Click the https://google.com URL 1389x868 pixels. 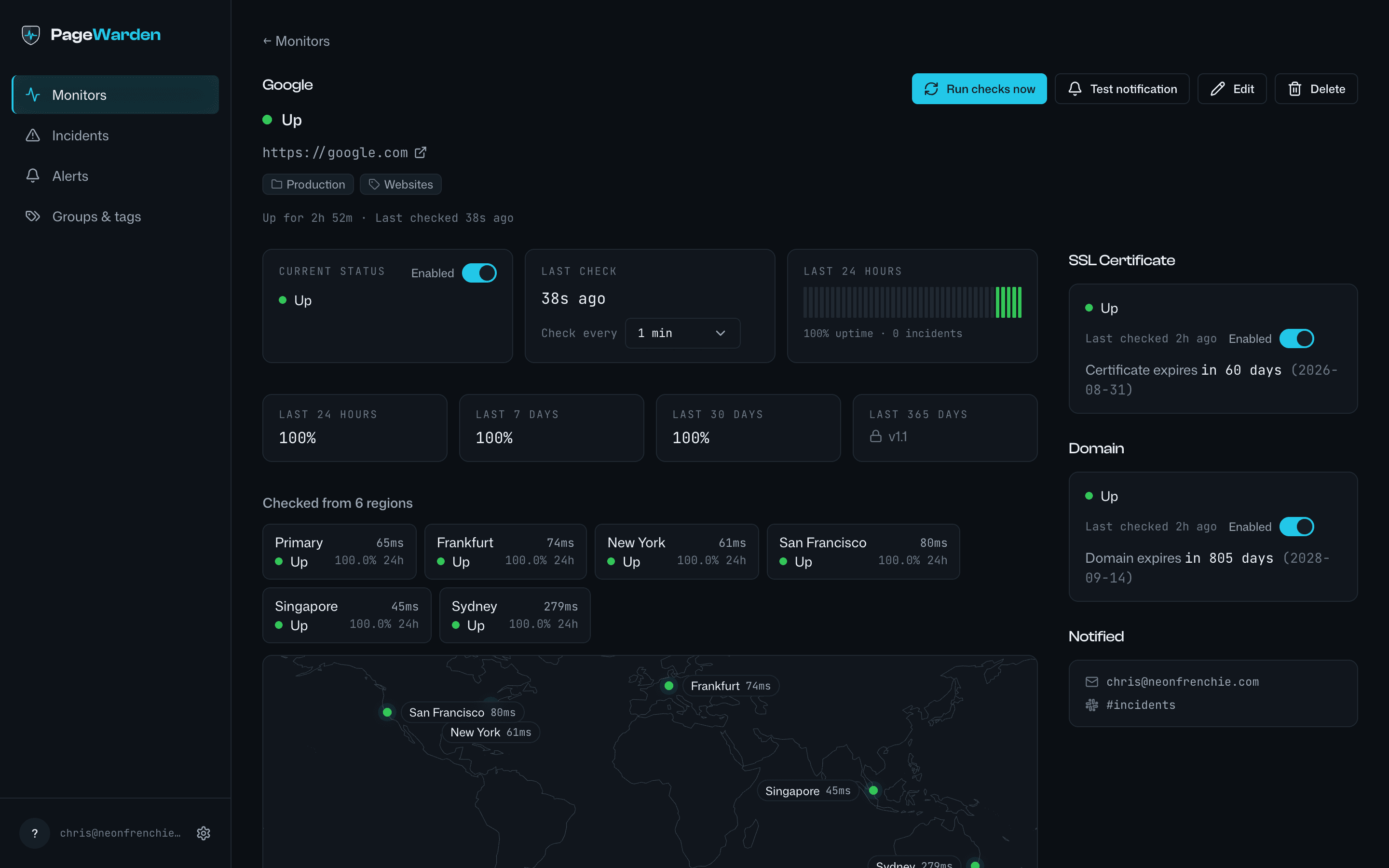point(335,153)
